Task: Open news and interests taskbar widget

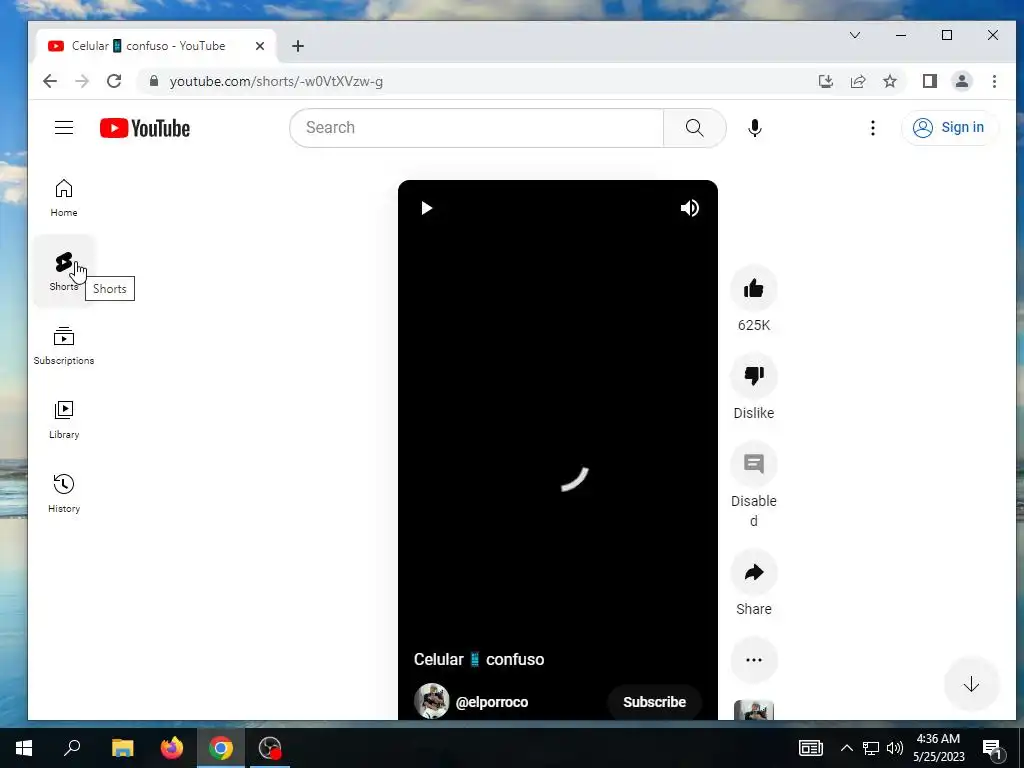Action: [810, 748]
